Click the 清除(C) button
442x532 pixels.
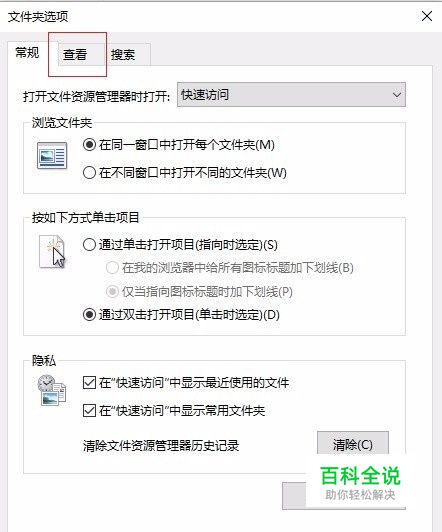[x=353, y=444]
